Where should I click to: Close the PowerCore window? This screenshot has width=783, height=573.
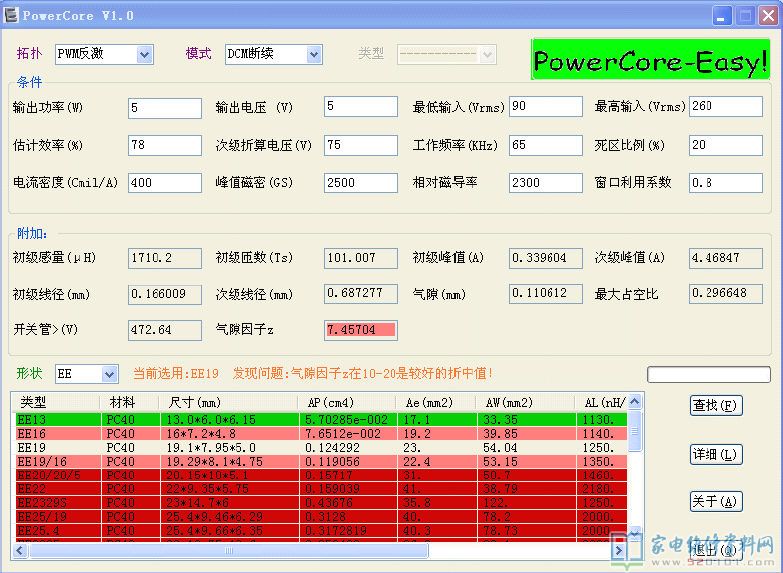[x=769, y=16]
